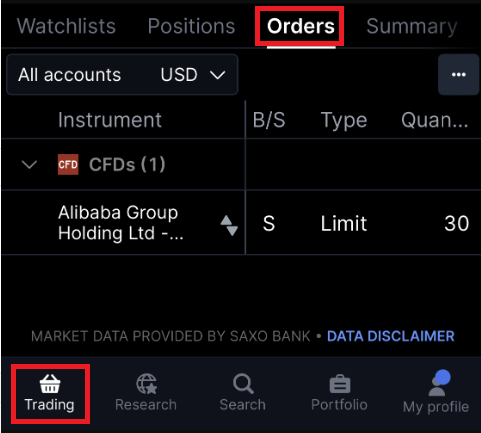Image resolution: width=481 pixels, height=433 pixels.
Task: Collapse the CFDs (1) group chevron
Action: [x=29, y=164]
